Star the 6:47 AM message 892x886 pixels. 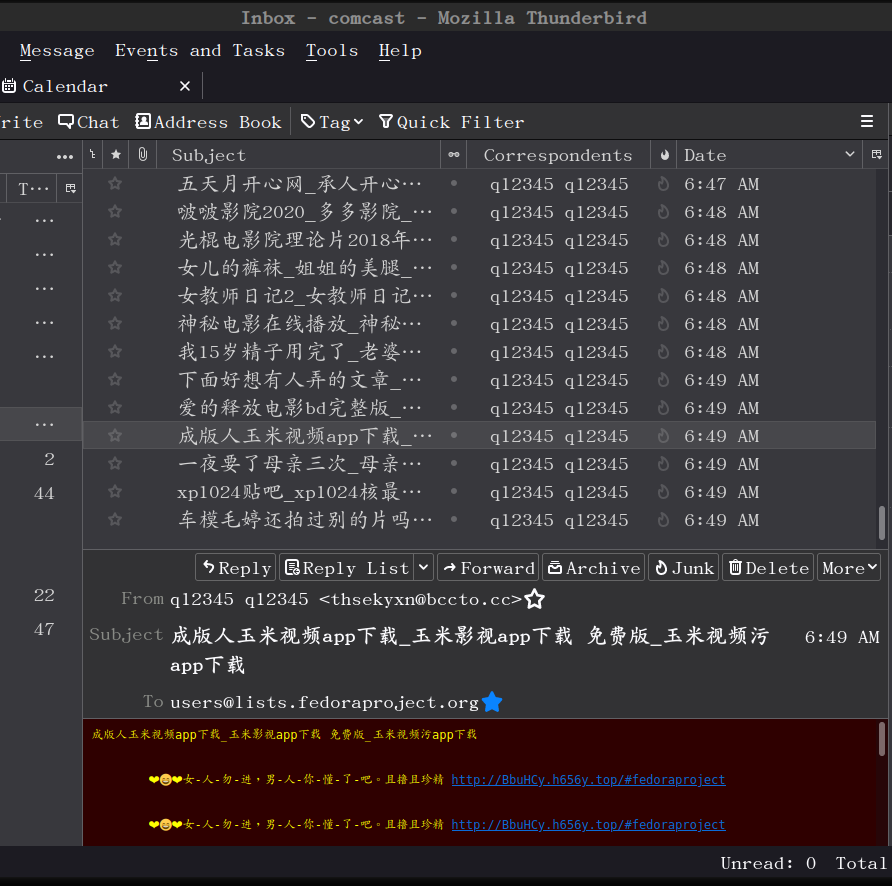coord(115,184)
